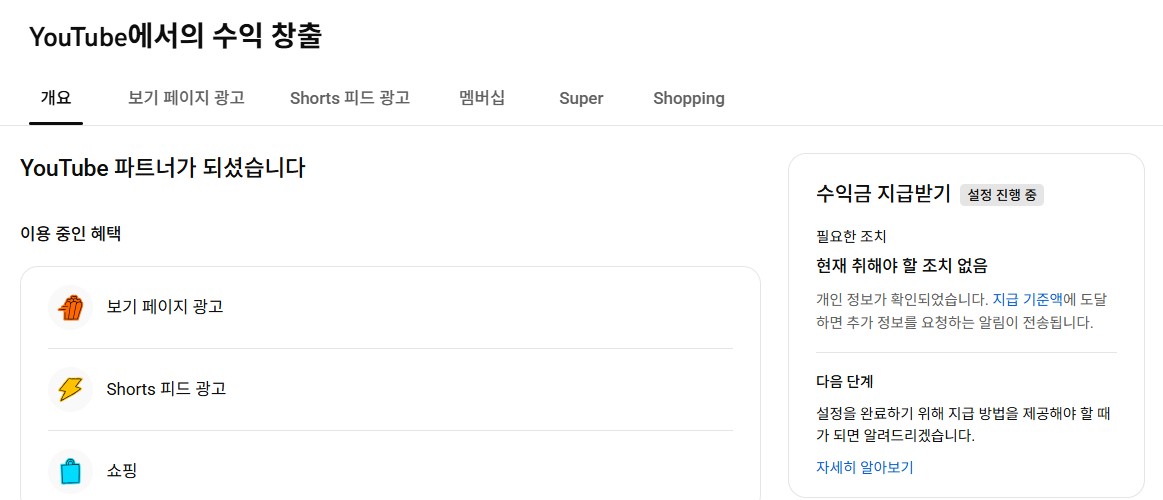The width and height of the screenshot is (1163, 500).
Task: Open the 자세히 알아보기 link
Action: (x=865, y=467)
